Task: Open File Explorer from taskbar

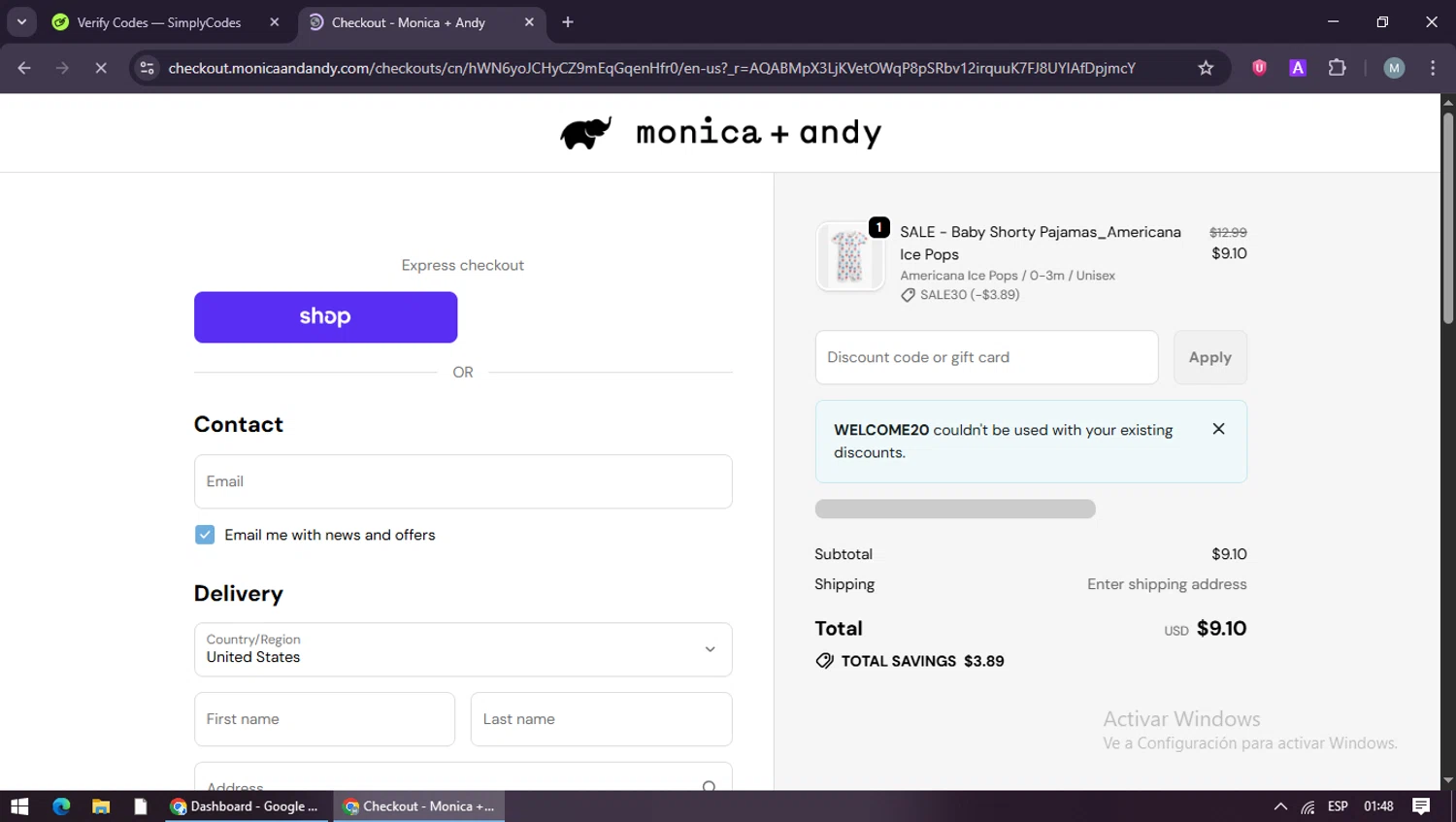Action: tap(101, 806)
